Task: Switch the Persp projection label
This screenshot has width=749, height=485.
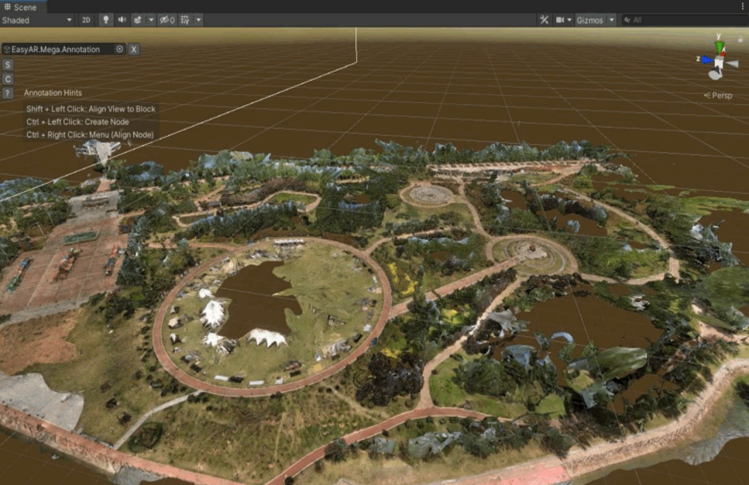Action: 721,95
